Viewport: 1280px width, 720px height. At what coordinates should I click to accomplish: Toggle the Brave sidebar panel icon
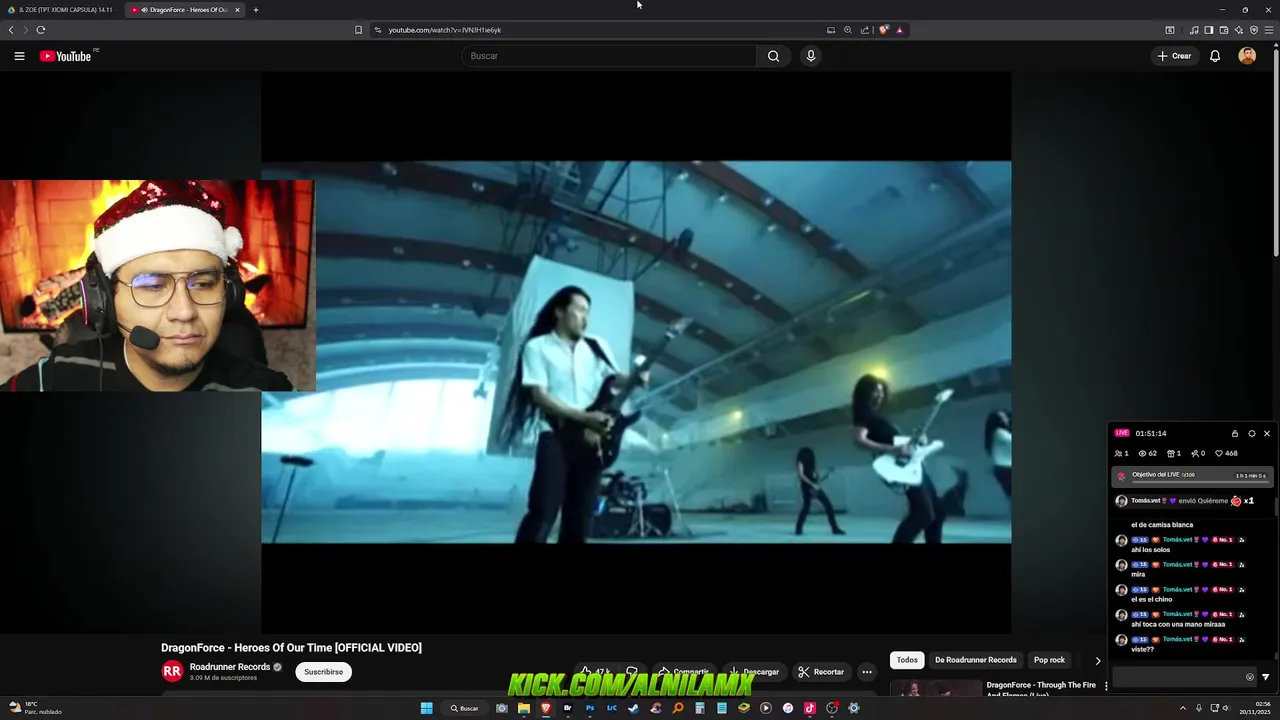click(x=1208, y=30)
